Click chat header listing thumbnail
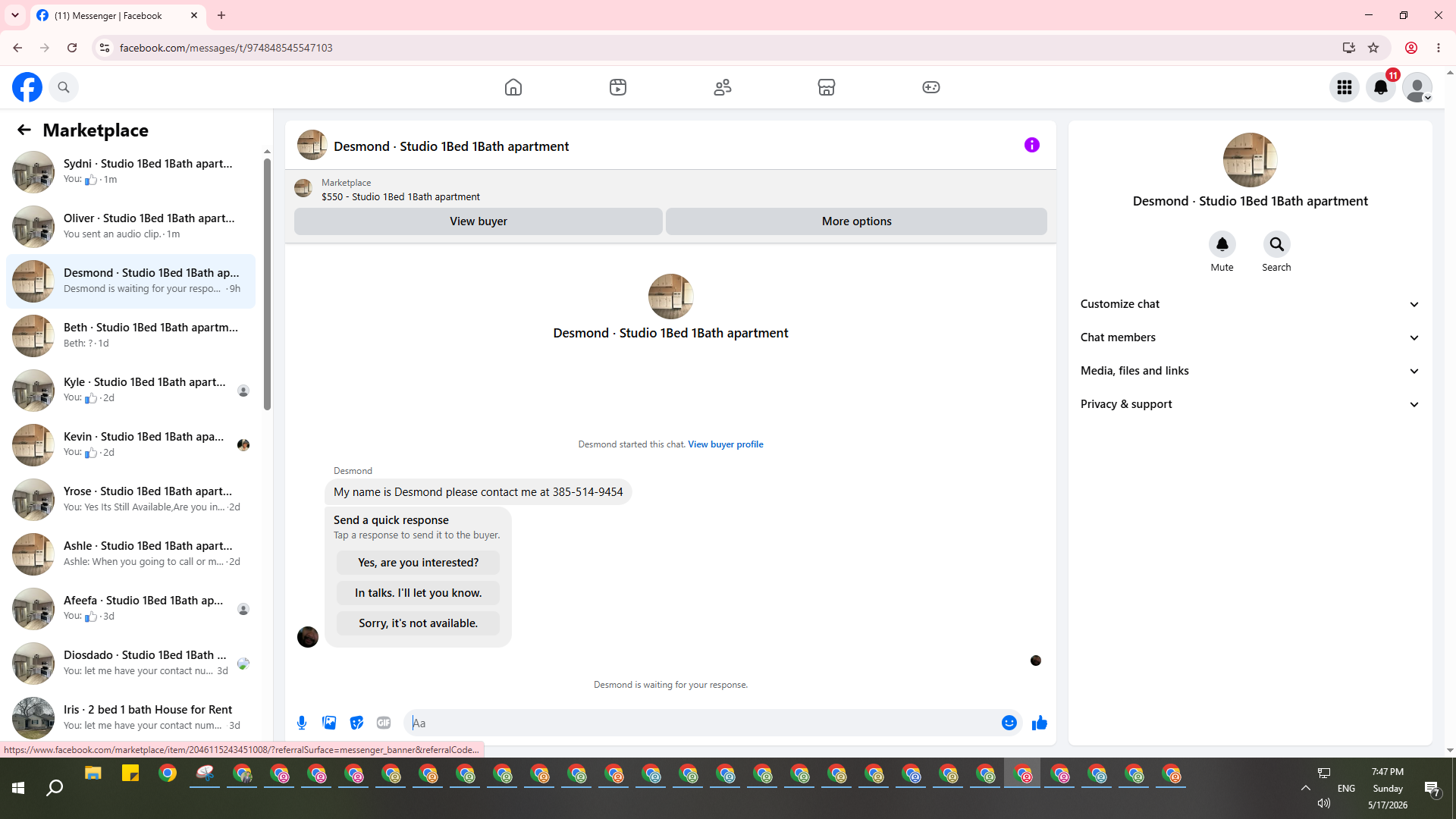Screen dimensions: 1456x819 coord(312,145)
